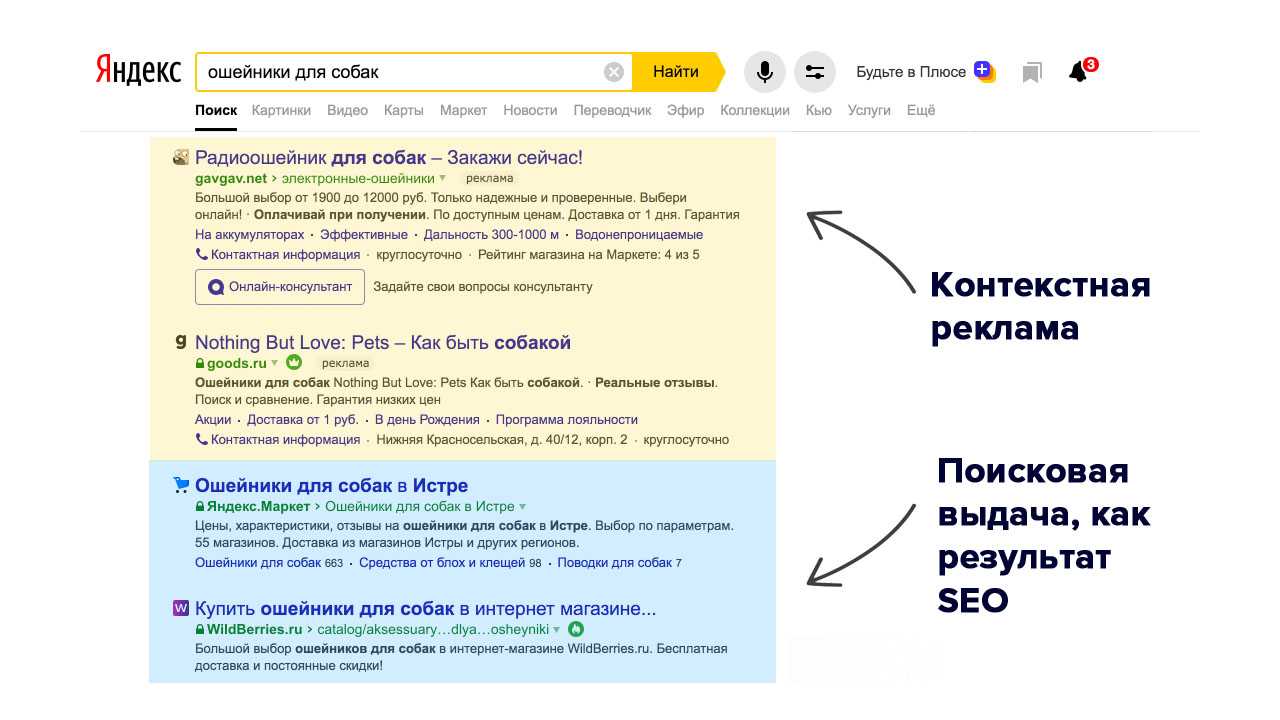Expand the Ещё menu
This screenshot has height=720, width=1280.
(x=921, y=110)
